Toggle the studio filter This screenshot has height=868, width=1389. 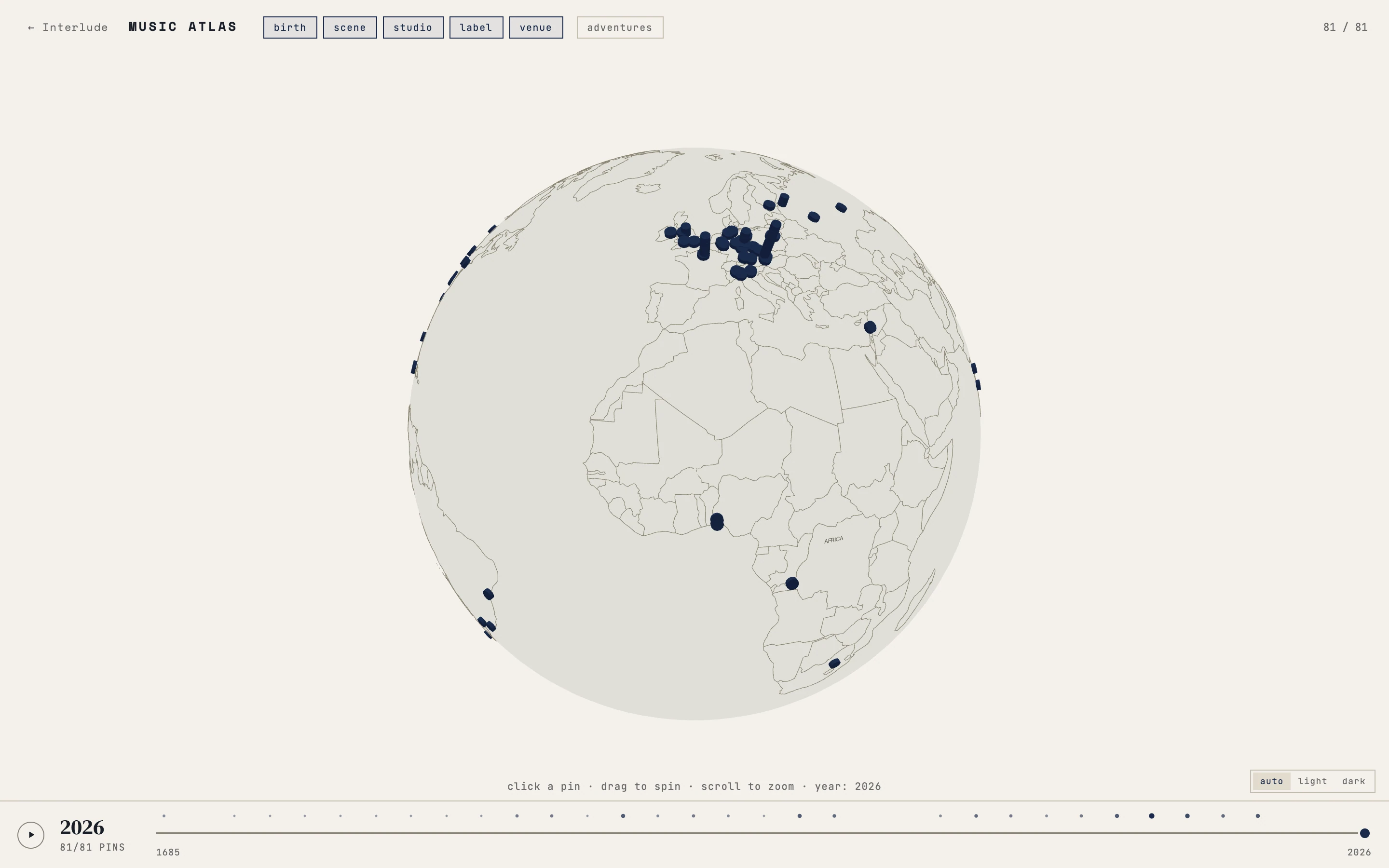coord(413,27)
